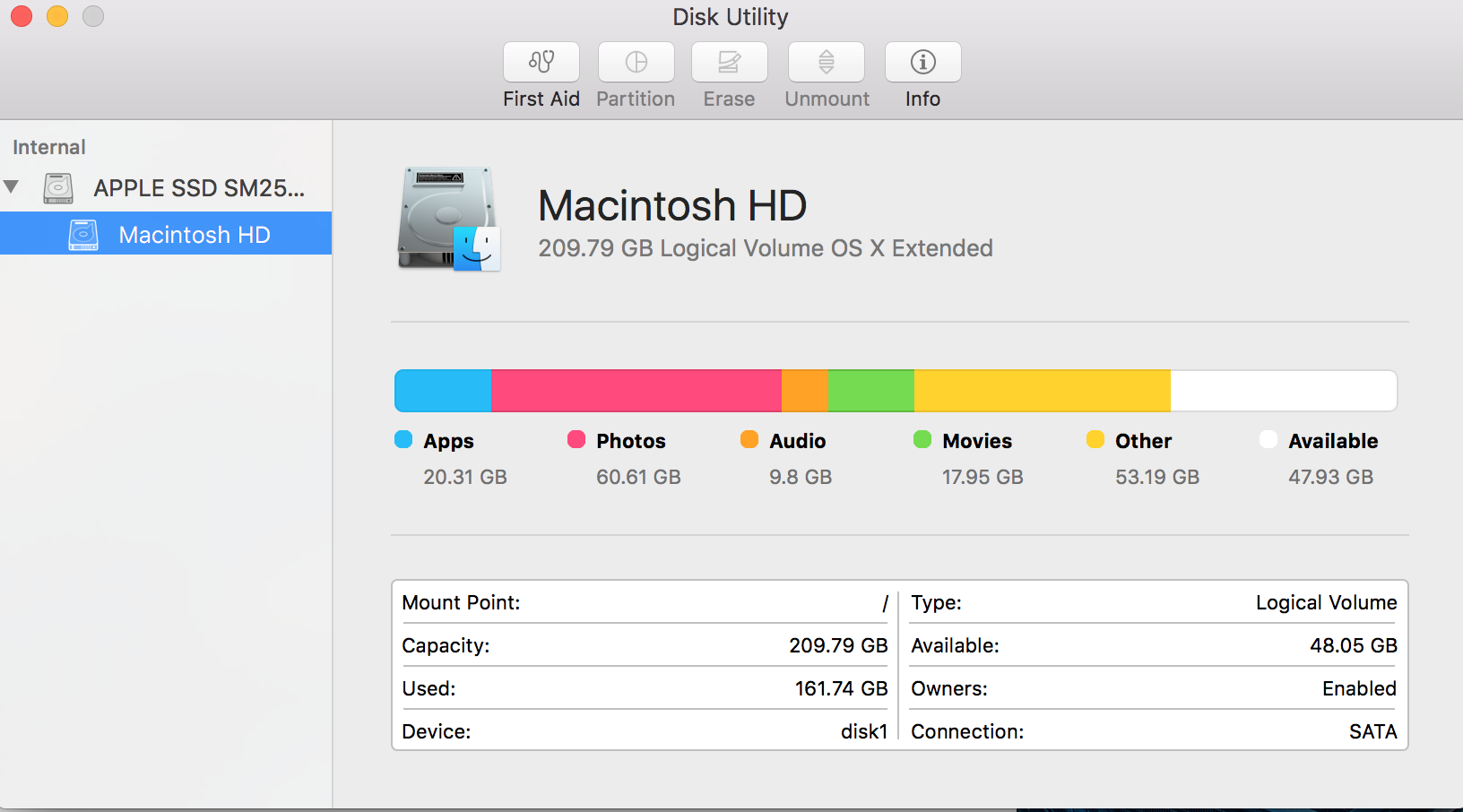The image size is (1463, 812).
Task: Click the green Movies legend dot
Action: coord(922,440)
